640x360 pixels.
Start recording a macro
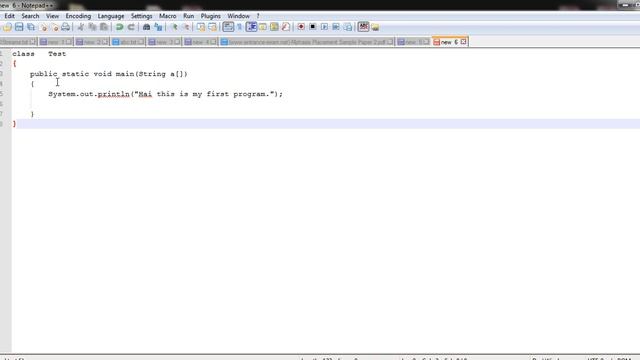pyautogui.click(x=301, y=27)
